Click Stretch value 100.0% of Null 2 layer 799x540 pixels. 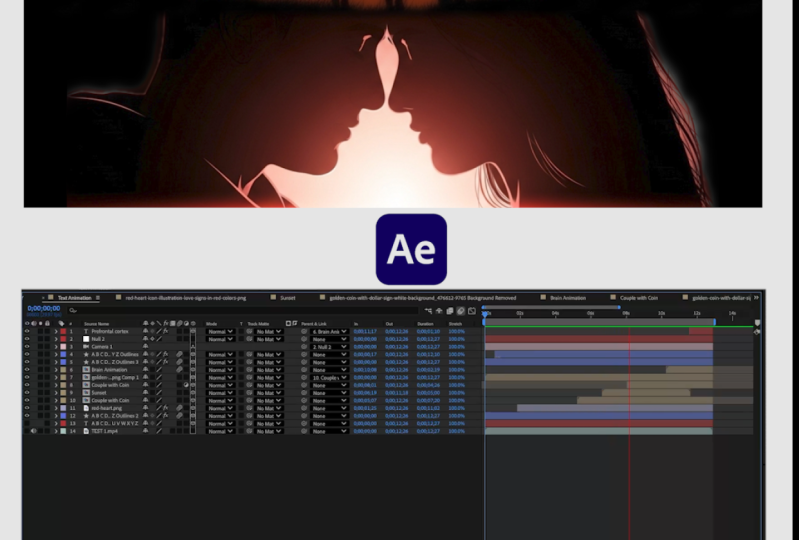tap(456, 339)
